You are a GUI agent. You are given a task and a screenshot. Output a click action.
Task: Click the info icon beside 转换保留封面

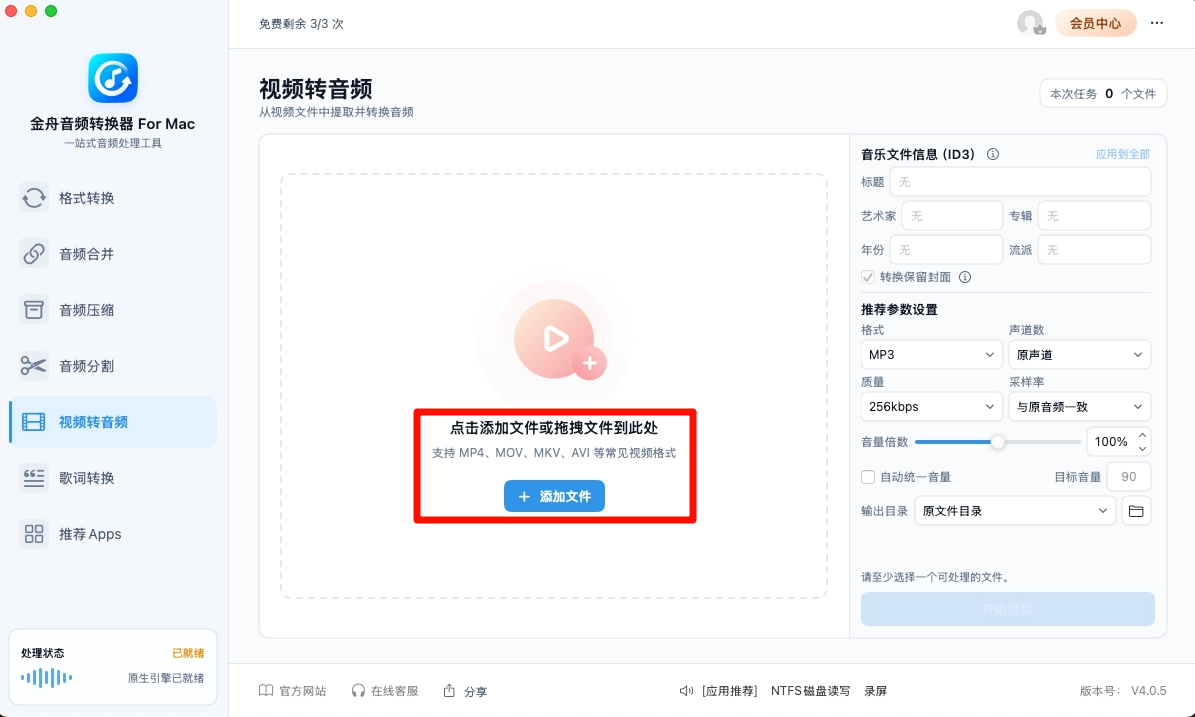pos(965,277)
